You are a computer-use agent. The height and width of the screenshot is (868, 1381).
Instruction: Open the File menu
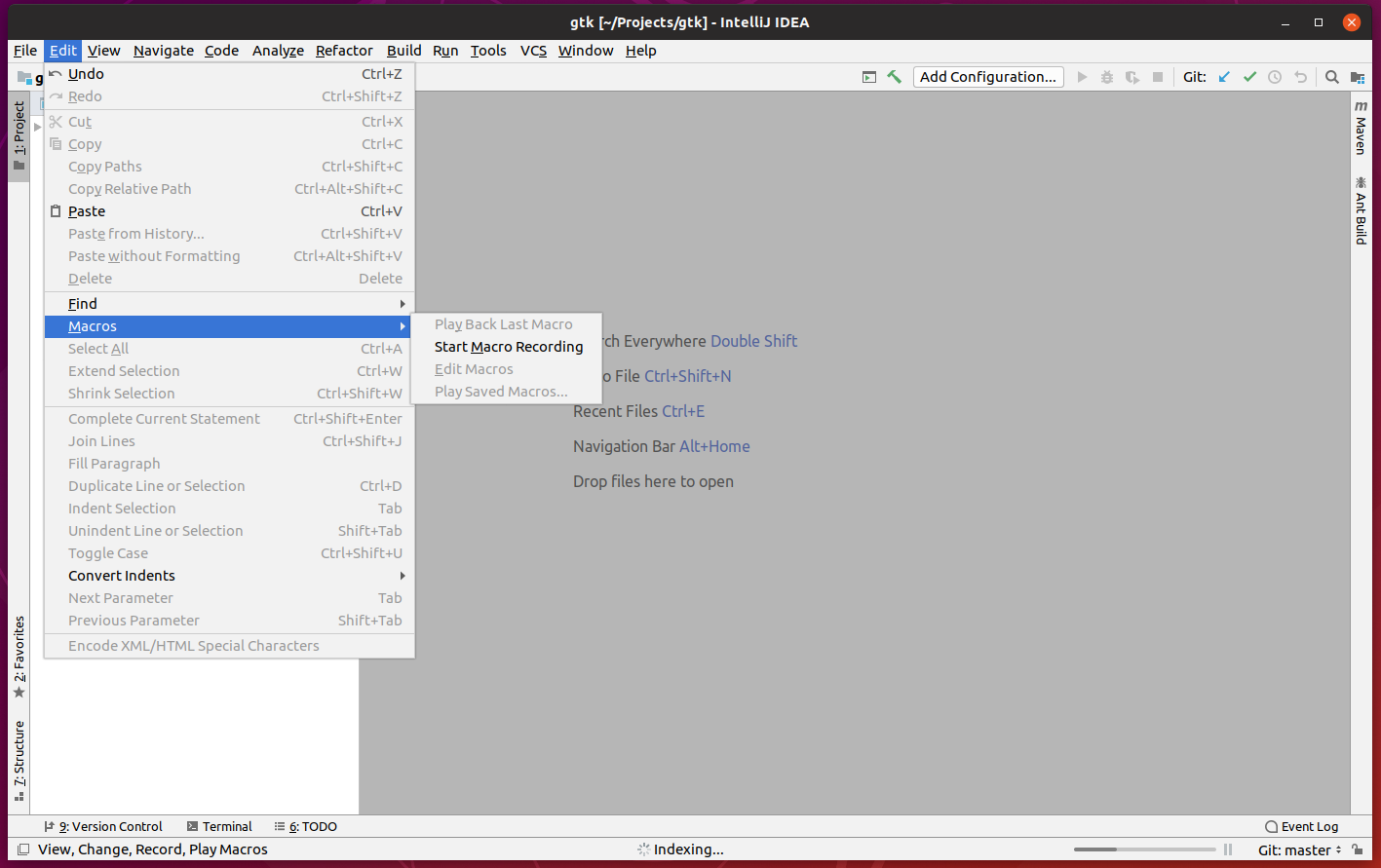[25, 51]
